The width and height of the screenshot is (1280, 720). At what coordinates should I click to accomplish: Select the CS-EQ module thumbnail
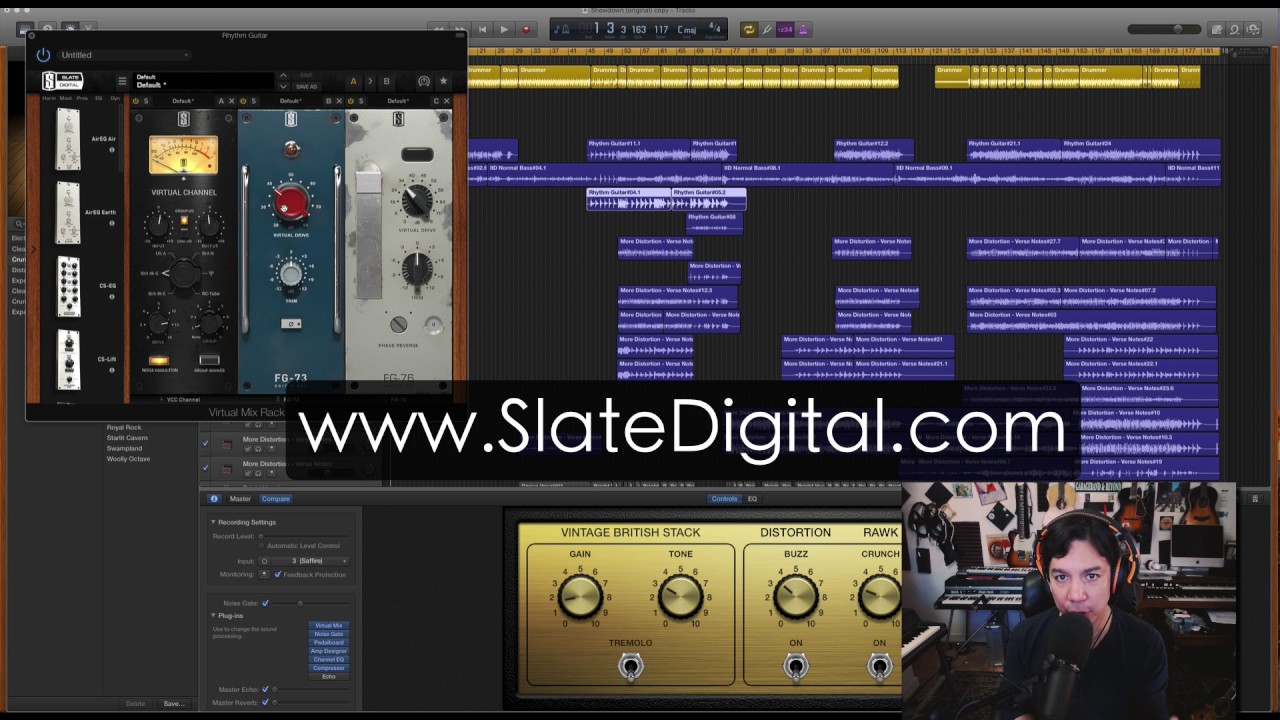pyautogui.click(x=68, y=287)
